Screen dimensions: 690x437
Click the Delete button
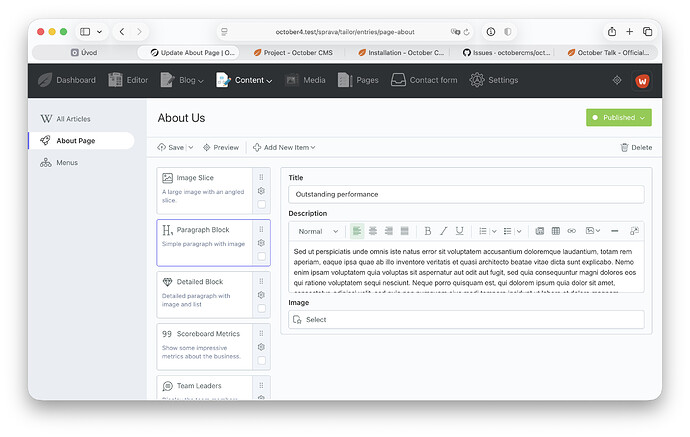pos(636,147)
